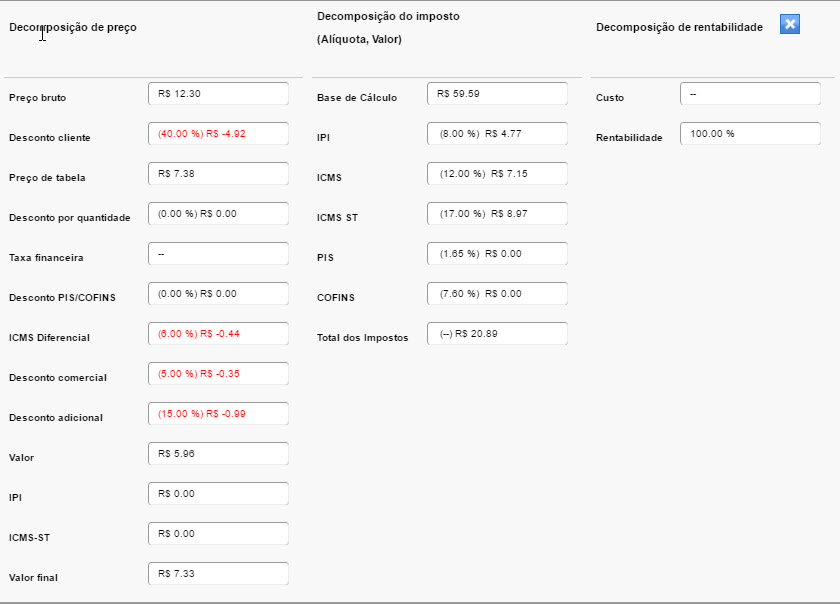Click the COFINS tax value field
This screenshot has width=840, height=604.
498,294
